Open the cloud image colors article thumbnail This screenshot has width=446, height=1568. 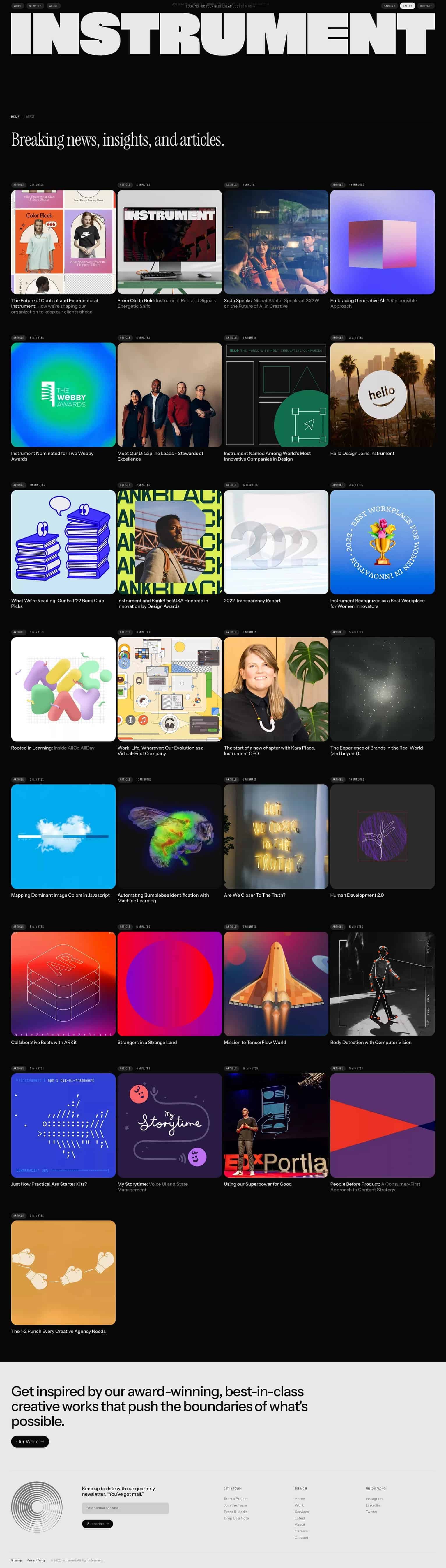pos(63,836)
